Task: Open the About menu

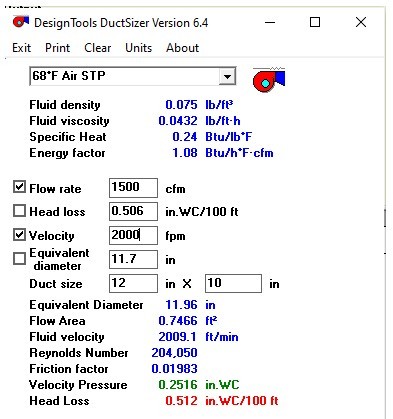Action: (182, 48)
